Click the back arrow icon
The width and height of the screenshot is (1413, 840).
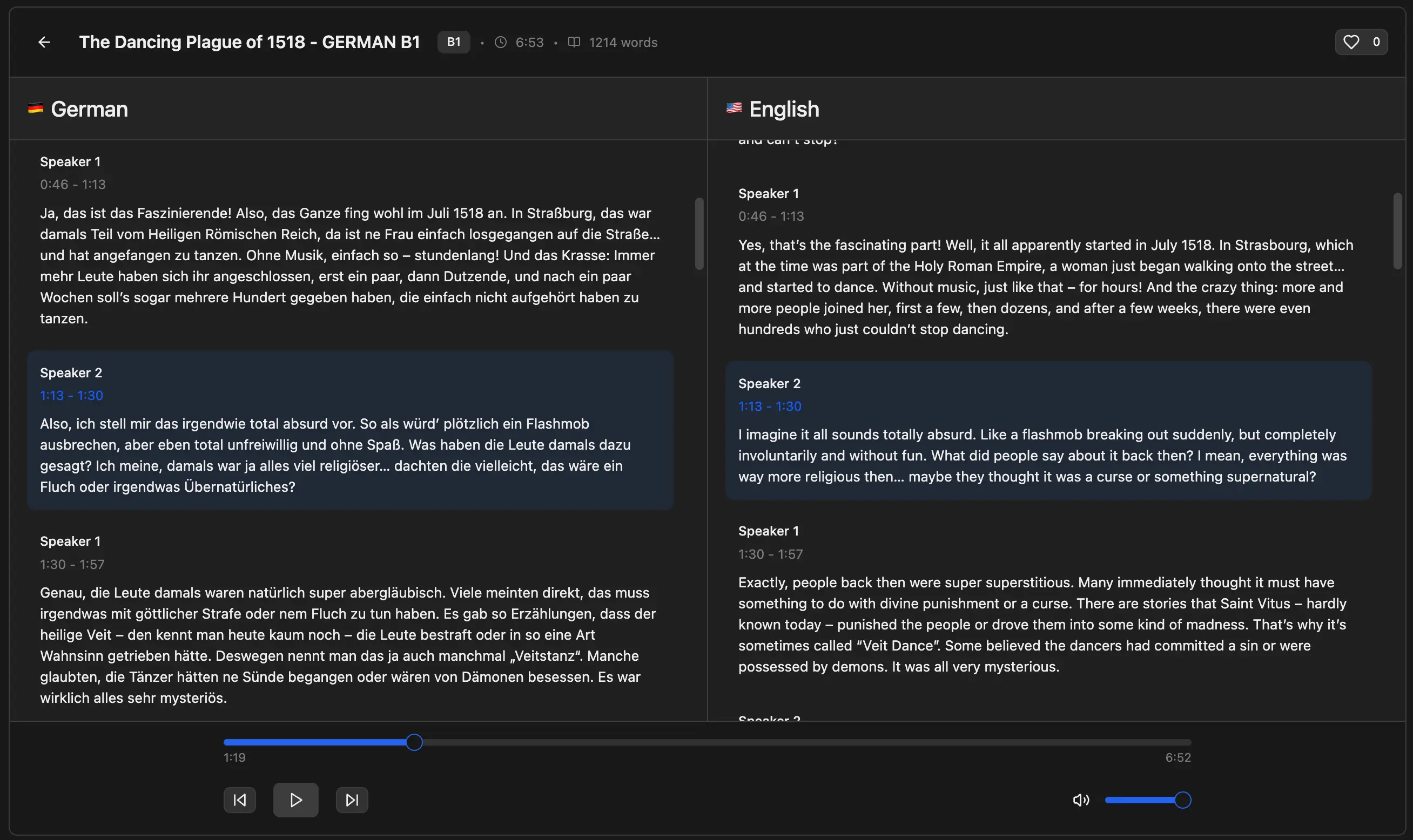[44, 42]
